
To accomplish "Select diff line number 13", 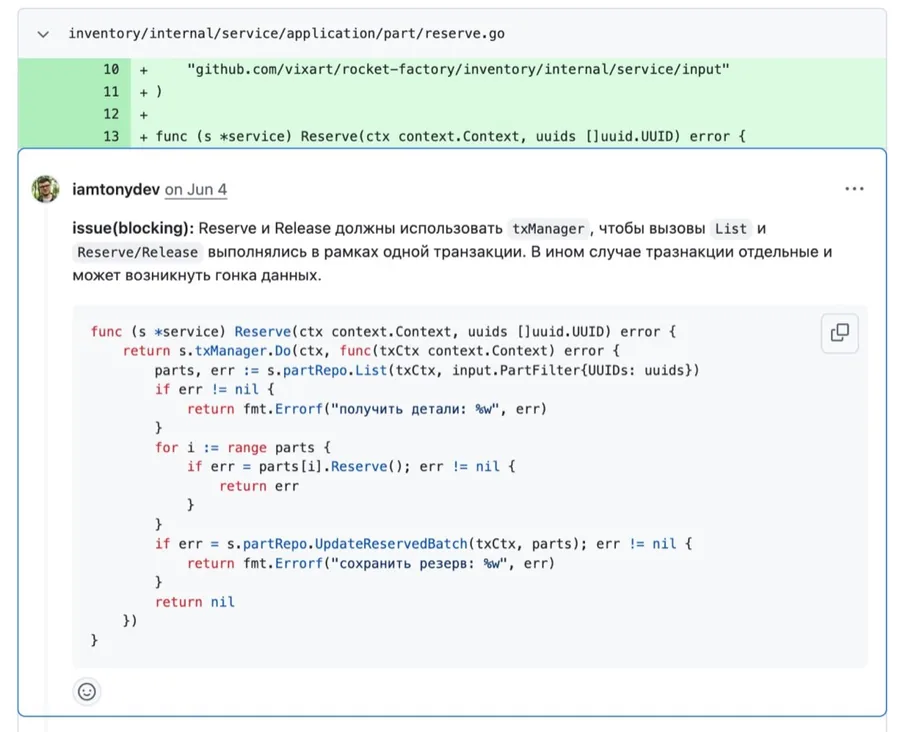I will [111, 137].
